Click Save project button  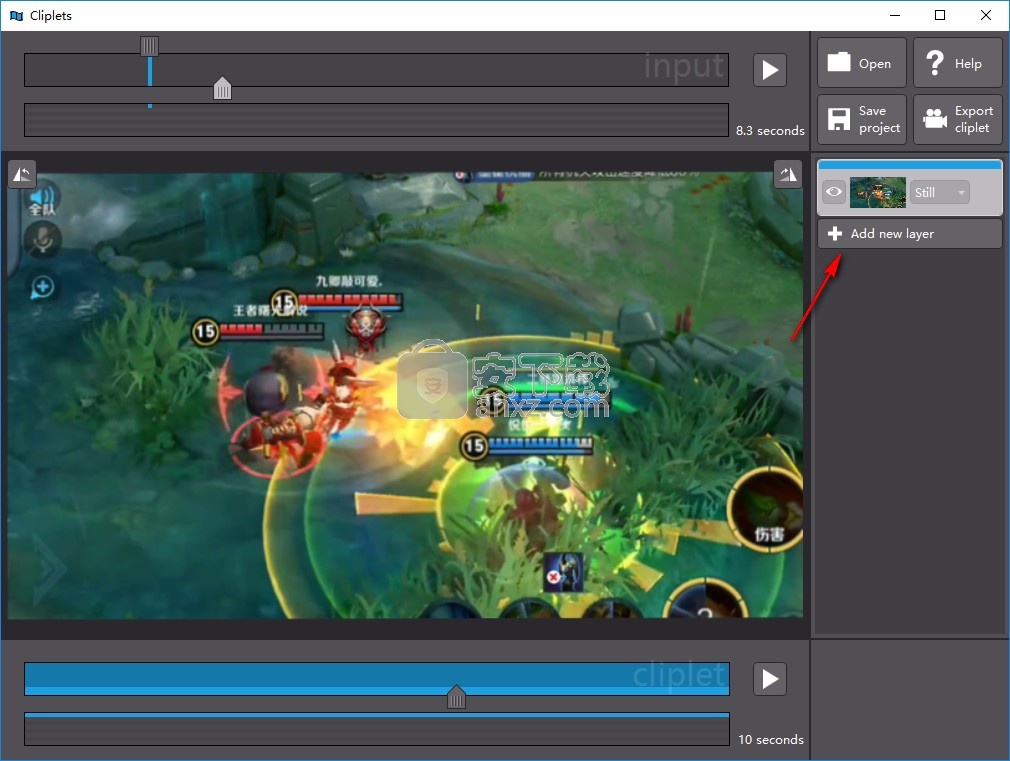pyautogui.click(x=861, y=119)
